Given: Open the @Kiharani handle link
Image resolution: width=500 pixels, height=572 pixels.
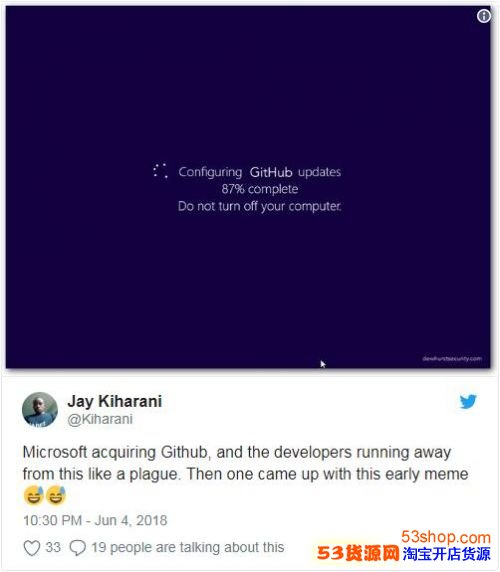Looking at the screenshot, I should point(100,419).
